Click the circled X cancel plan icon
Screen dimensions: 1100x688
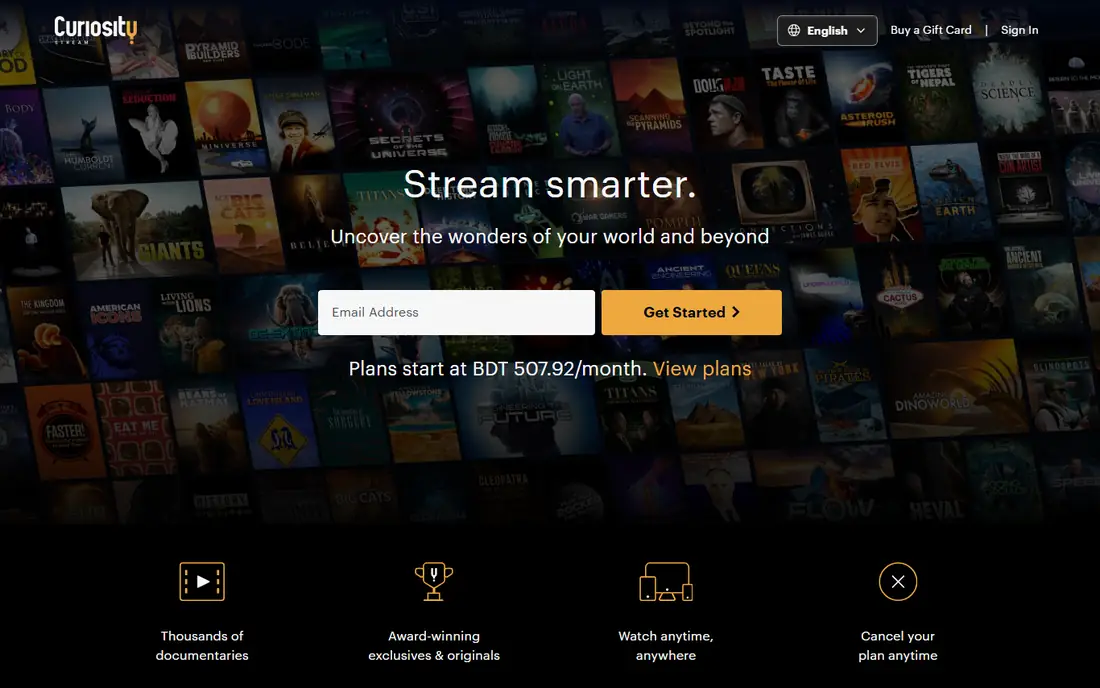[898, 581]
